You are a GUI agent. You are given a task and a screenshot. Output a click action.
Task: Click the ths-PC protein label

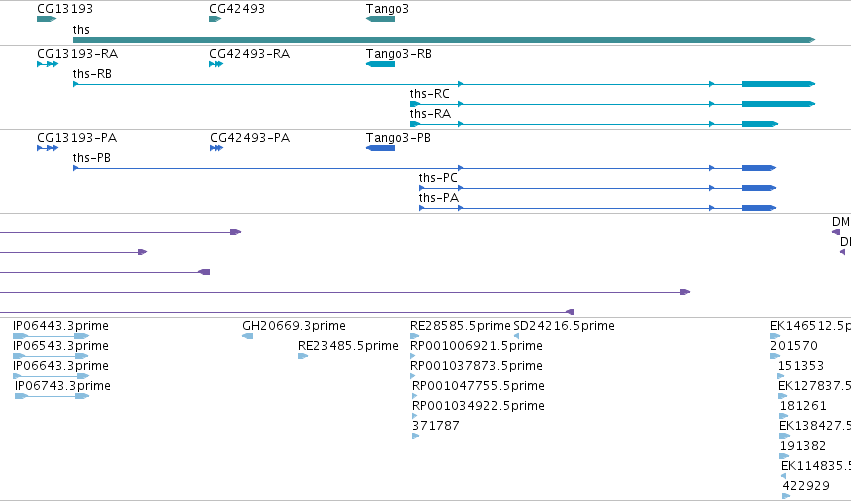point(437,178)
